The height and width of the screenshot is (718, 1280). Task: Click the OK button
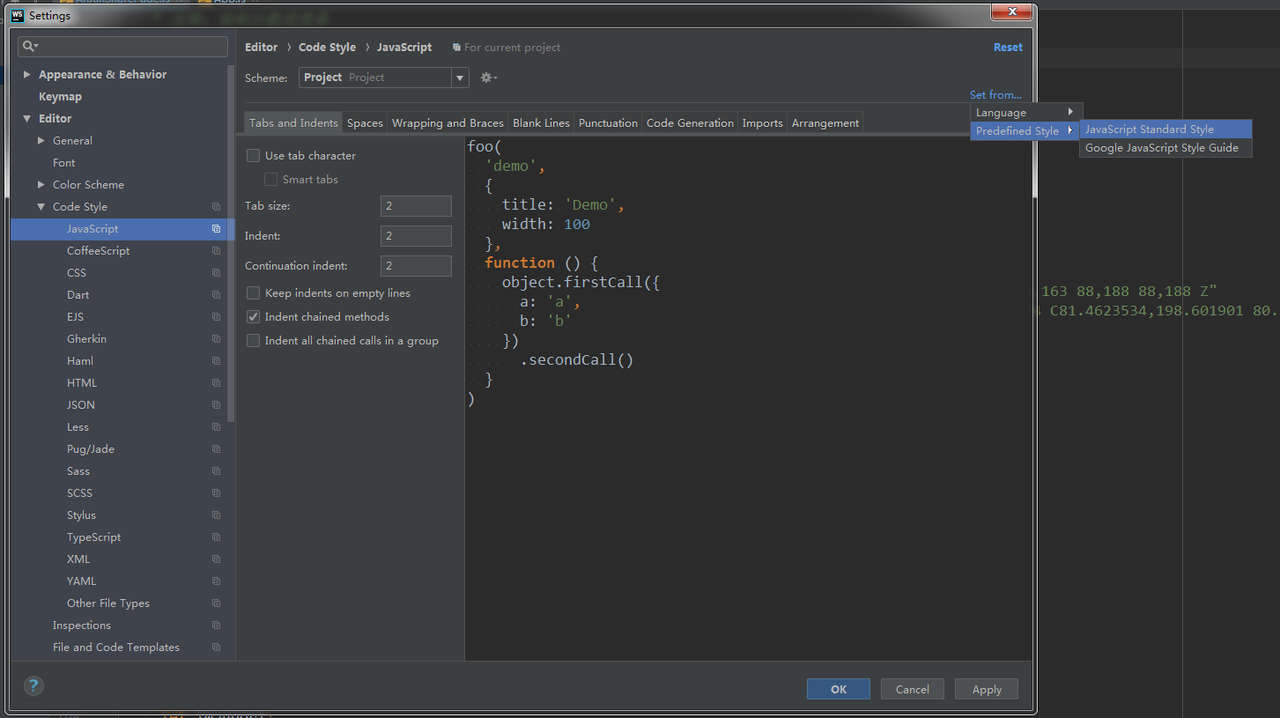[x=838, y=689]
